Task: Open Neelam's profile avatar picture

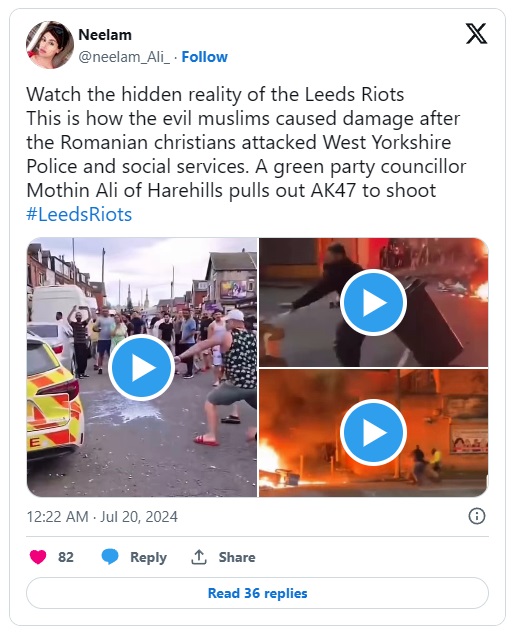Action: pos(50,45)
